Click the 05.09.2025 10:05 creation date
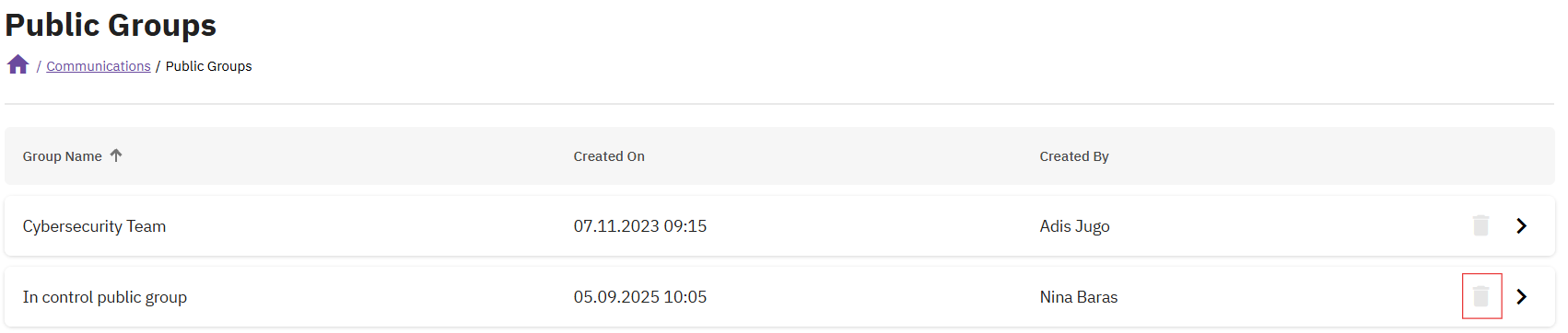The image size is (1568, 333). (640, 297)
